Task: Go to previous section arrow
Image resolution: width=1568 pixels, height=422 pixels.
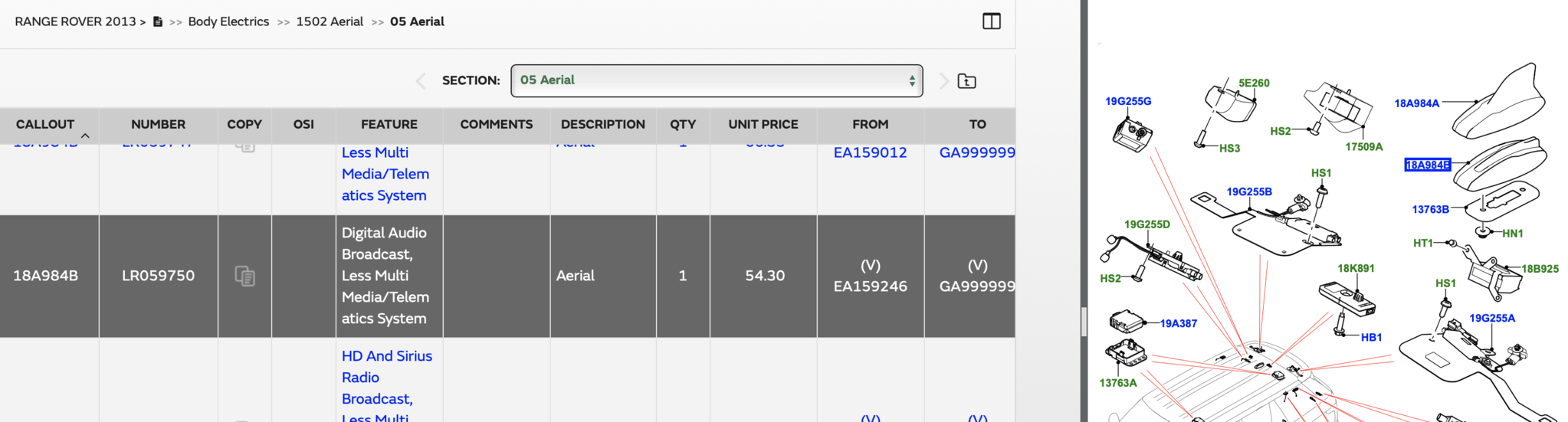Action: 420,80
